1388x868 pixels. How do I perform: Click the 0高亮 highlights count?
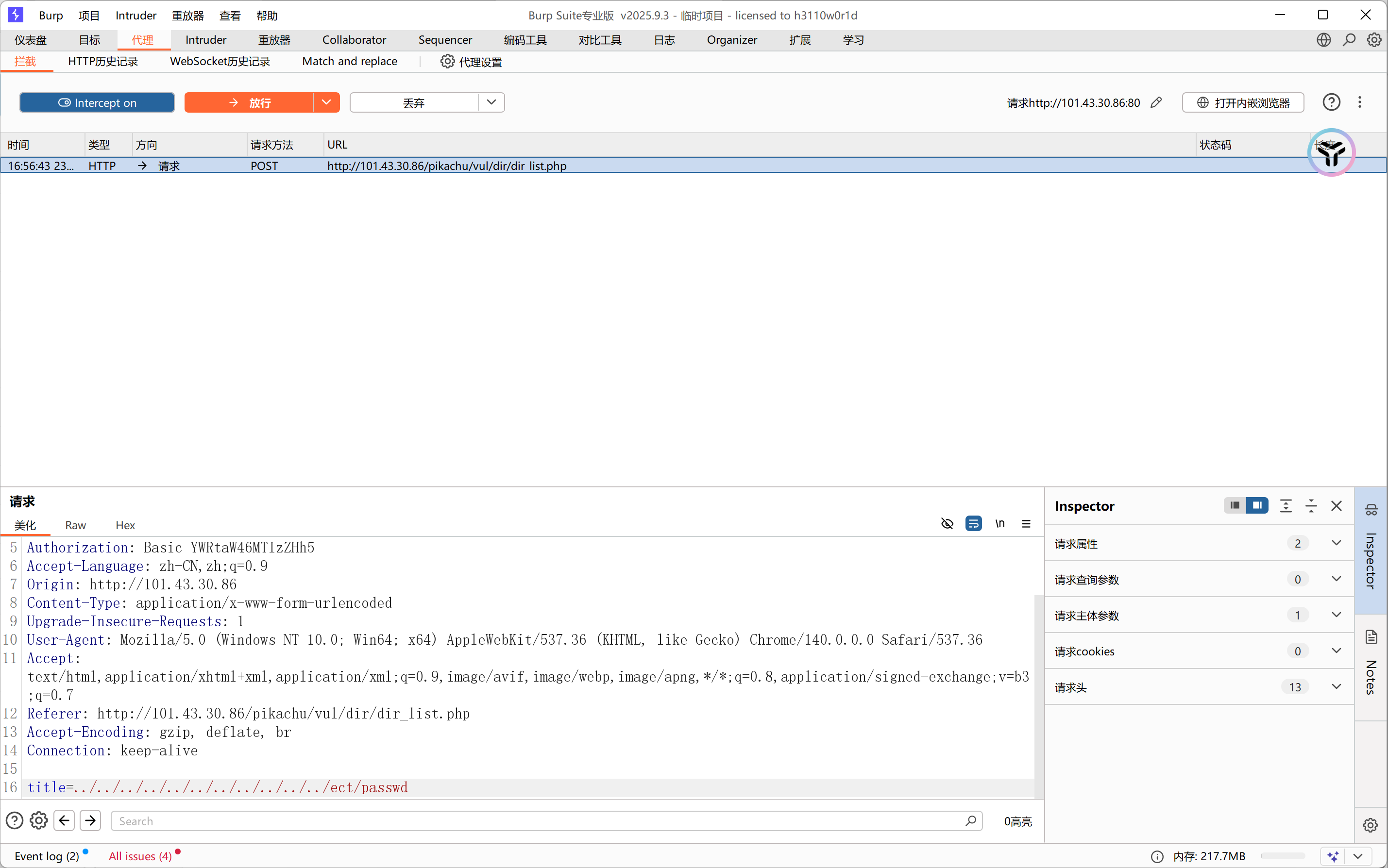point(1017,821)
